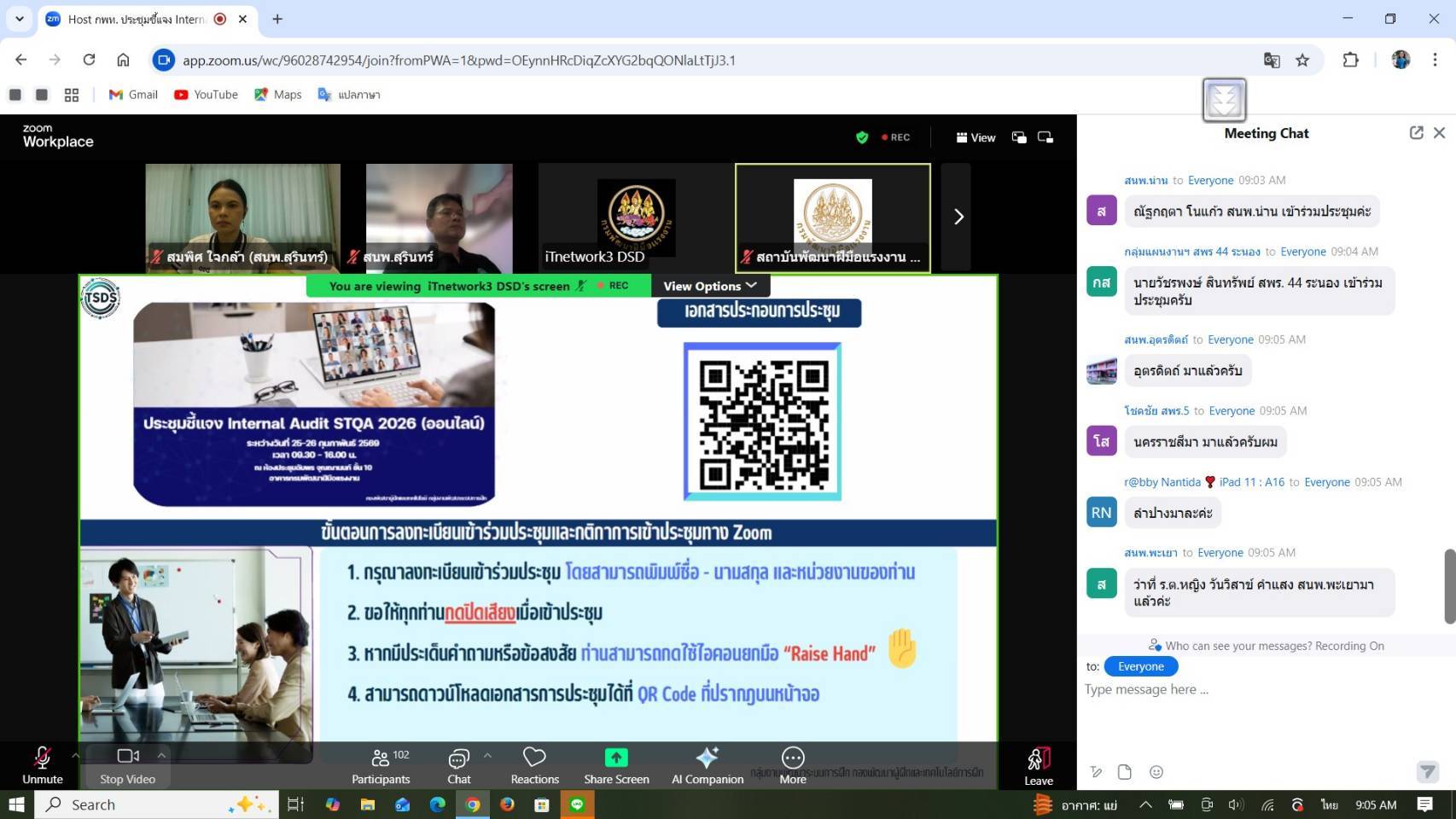Open the Participants list icon
The height and width of the screenshot is (819, 1456).
click(x=381, y=758)
